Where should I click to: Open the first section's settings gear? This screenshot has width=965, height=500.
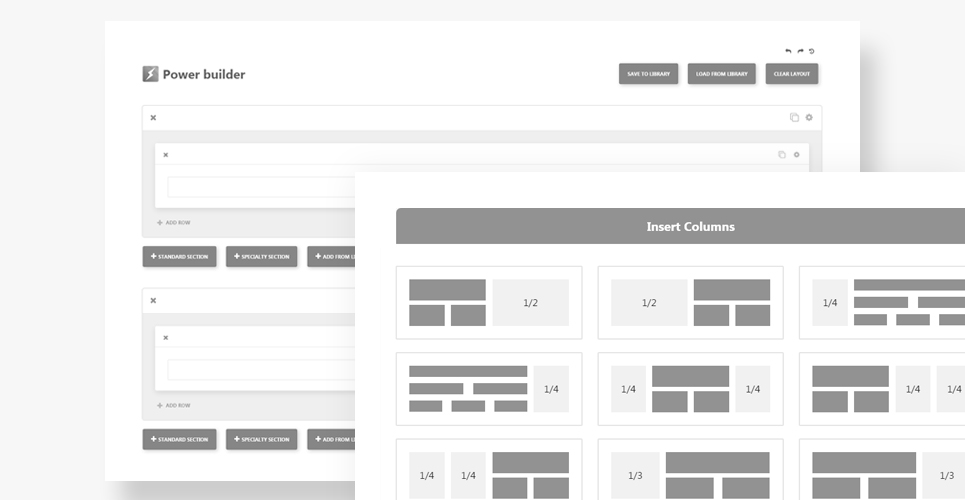(x=809, y=118)
